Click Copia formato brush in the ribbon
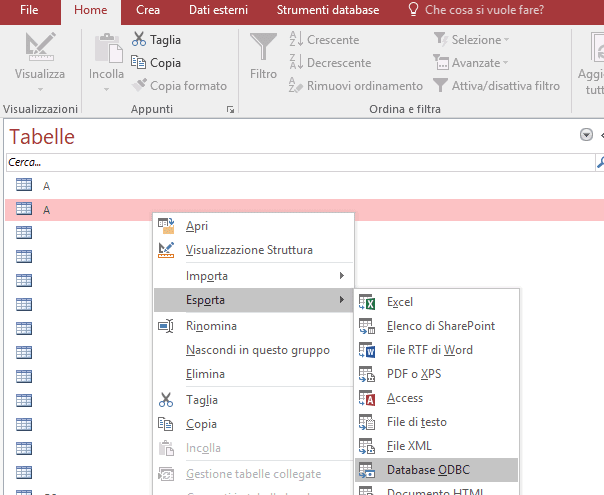The height and width of the screenshot is (495, 604). tap(179, 86)
